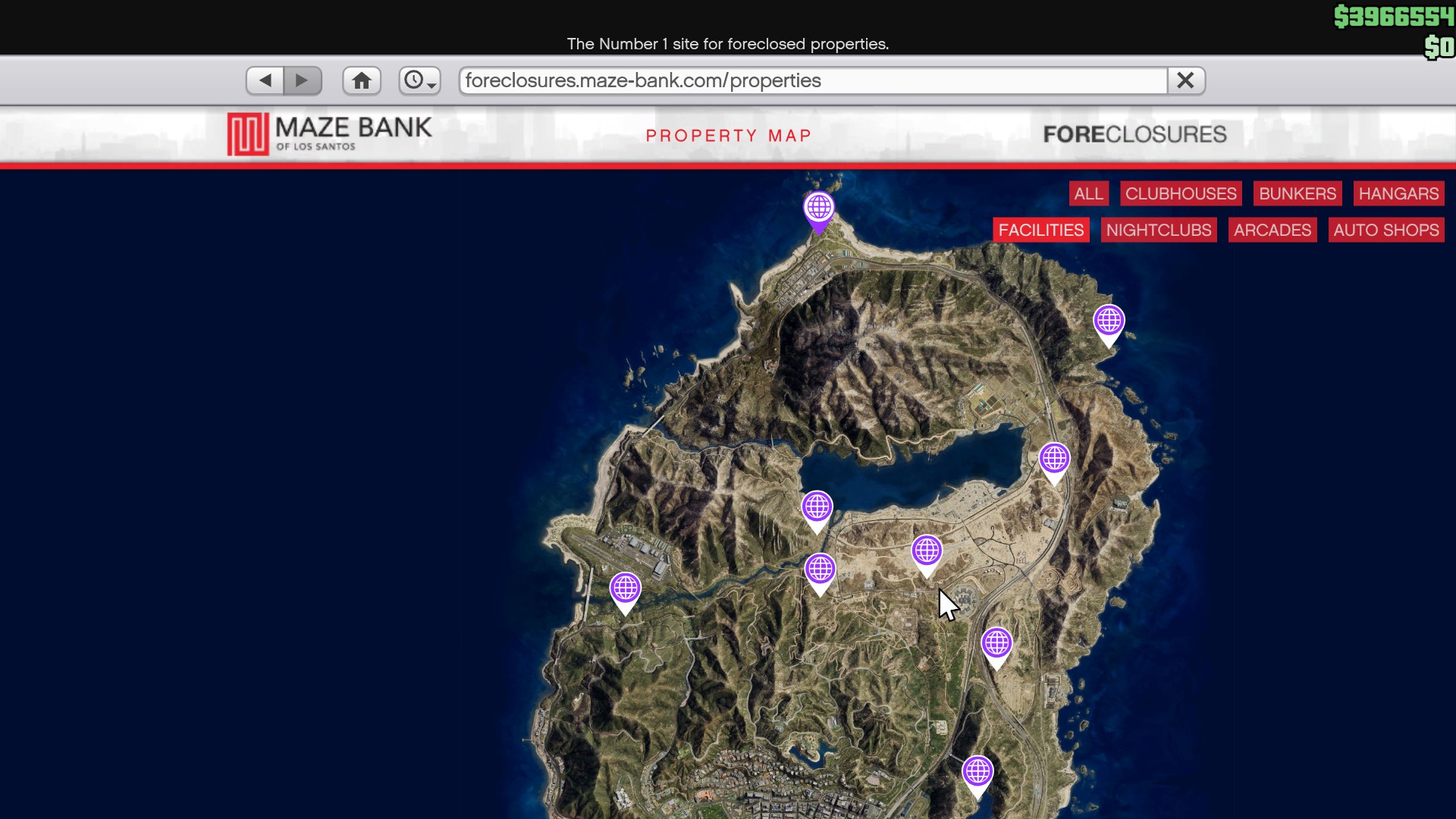
Task: Filter map by ALL properties
Action: [x=1088, y=193]
